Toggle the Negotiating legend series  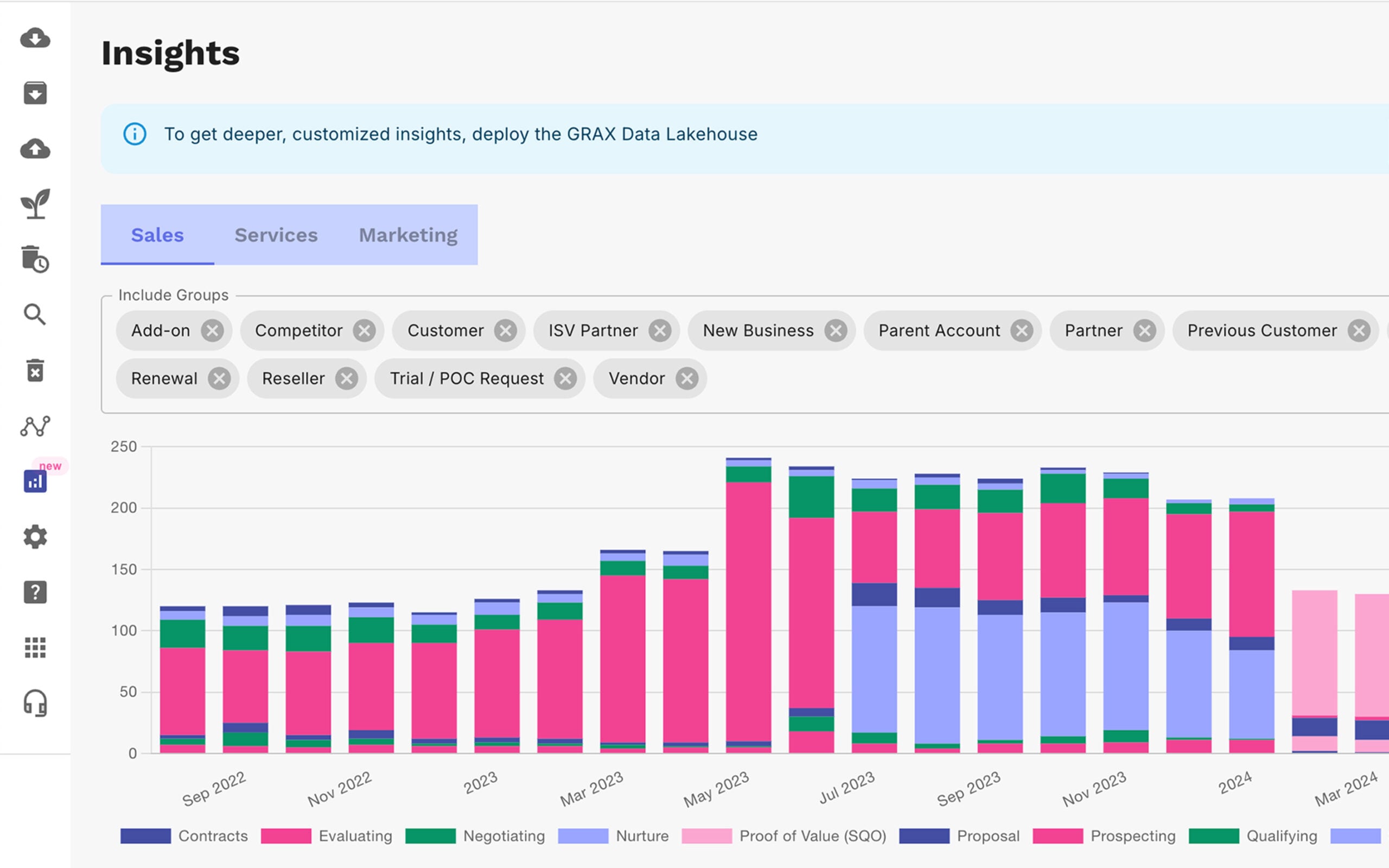475,836
